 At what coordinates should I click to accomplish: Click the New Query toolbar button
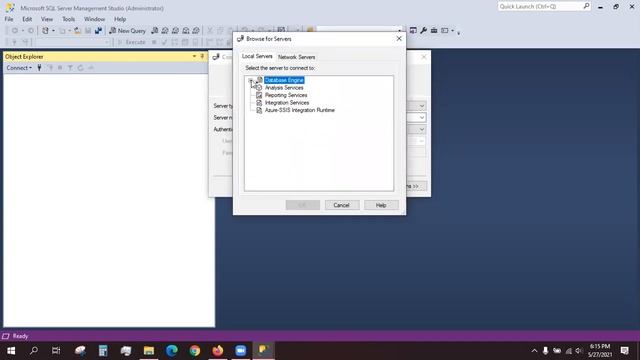point(127,31)
